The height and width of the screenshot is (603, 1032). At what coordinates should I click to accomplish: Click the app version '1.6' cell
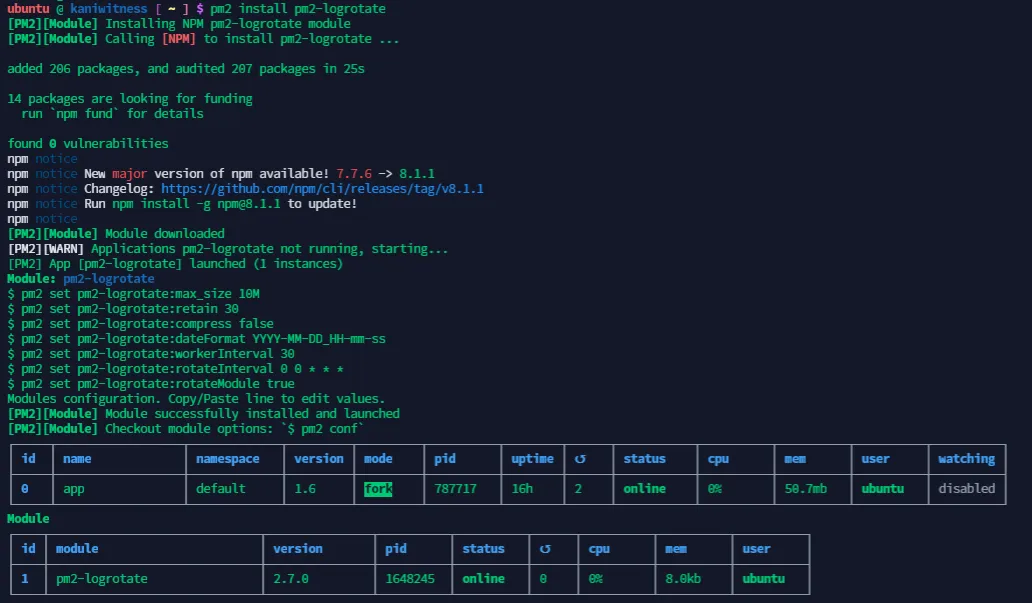point(305,489)
